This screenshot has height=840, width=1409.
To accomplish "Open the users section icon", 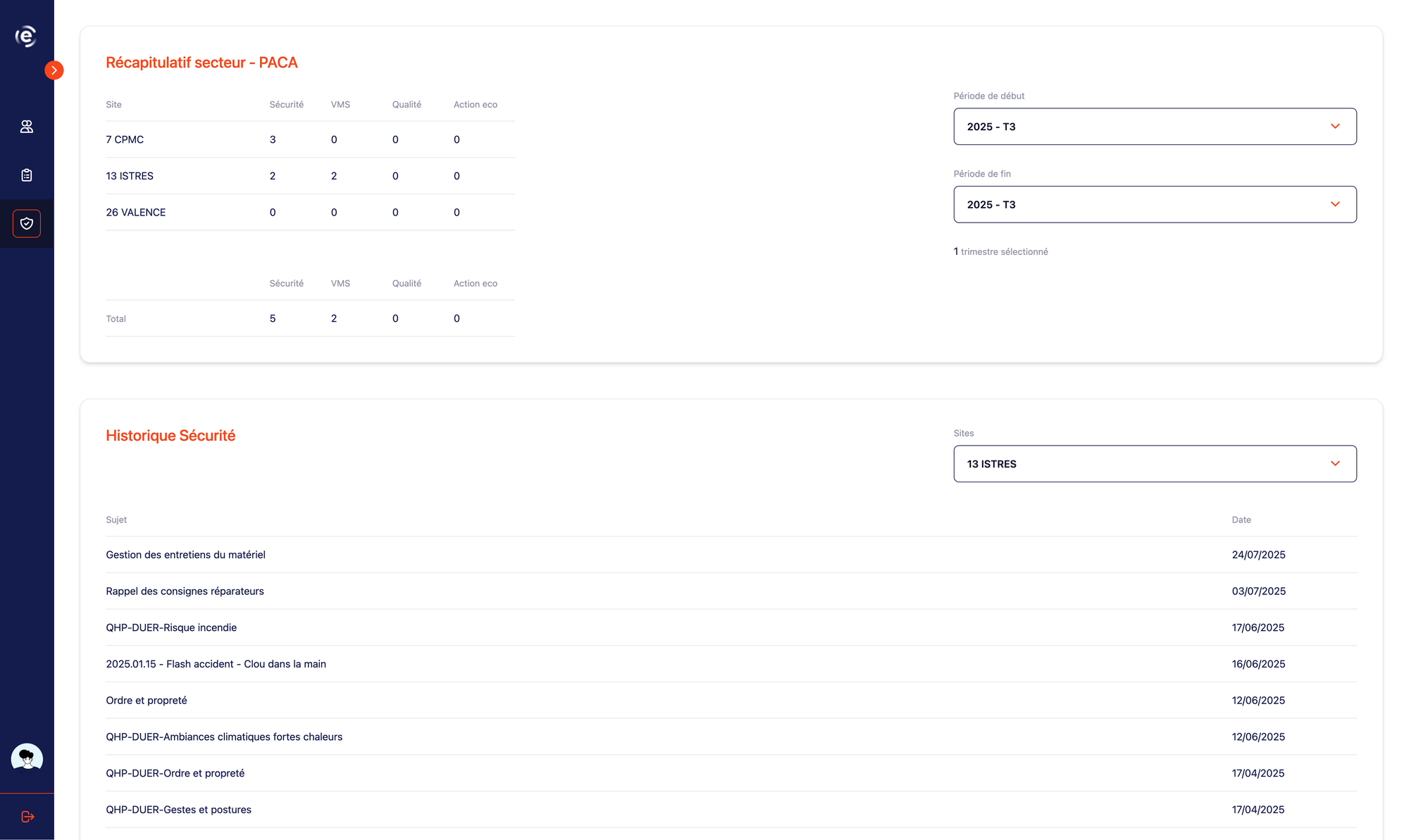I will point(27,127).
